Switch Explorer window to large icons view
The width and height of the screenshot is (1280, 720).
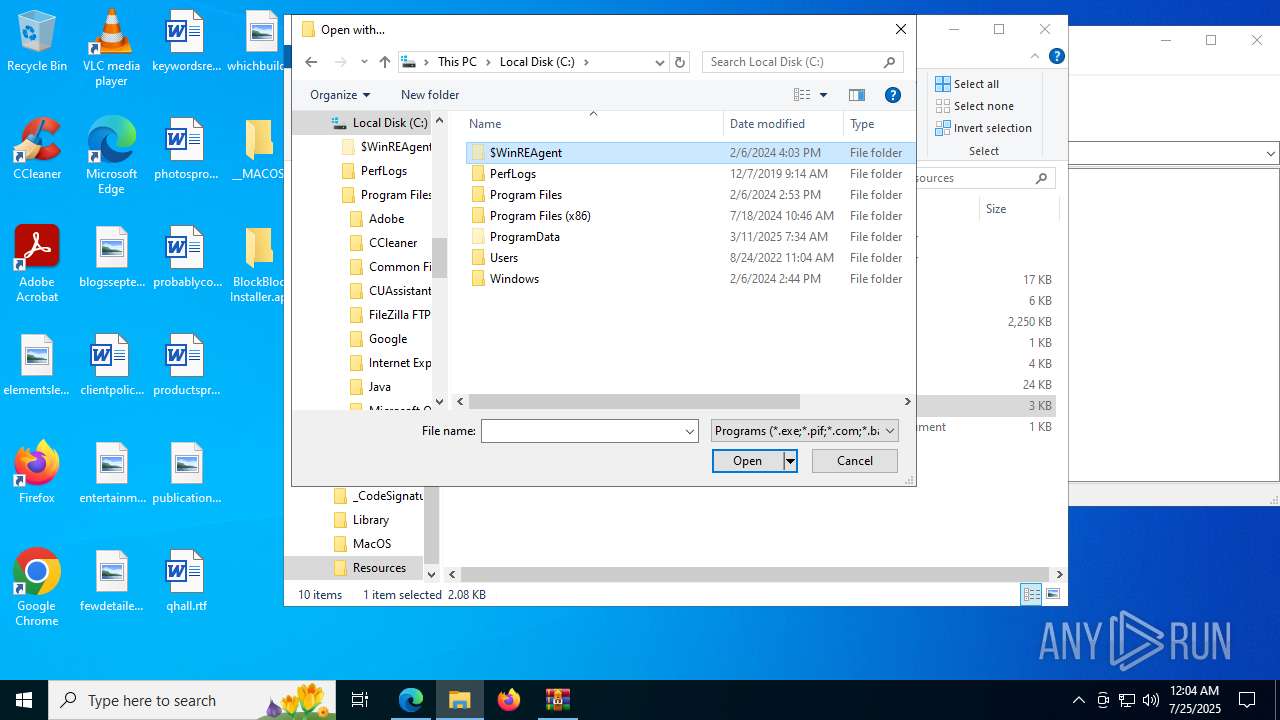pos(1053,594)
